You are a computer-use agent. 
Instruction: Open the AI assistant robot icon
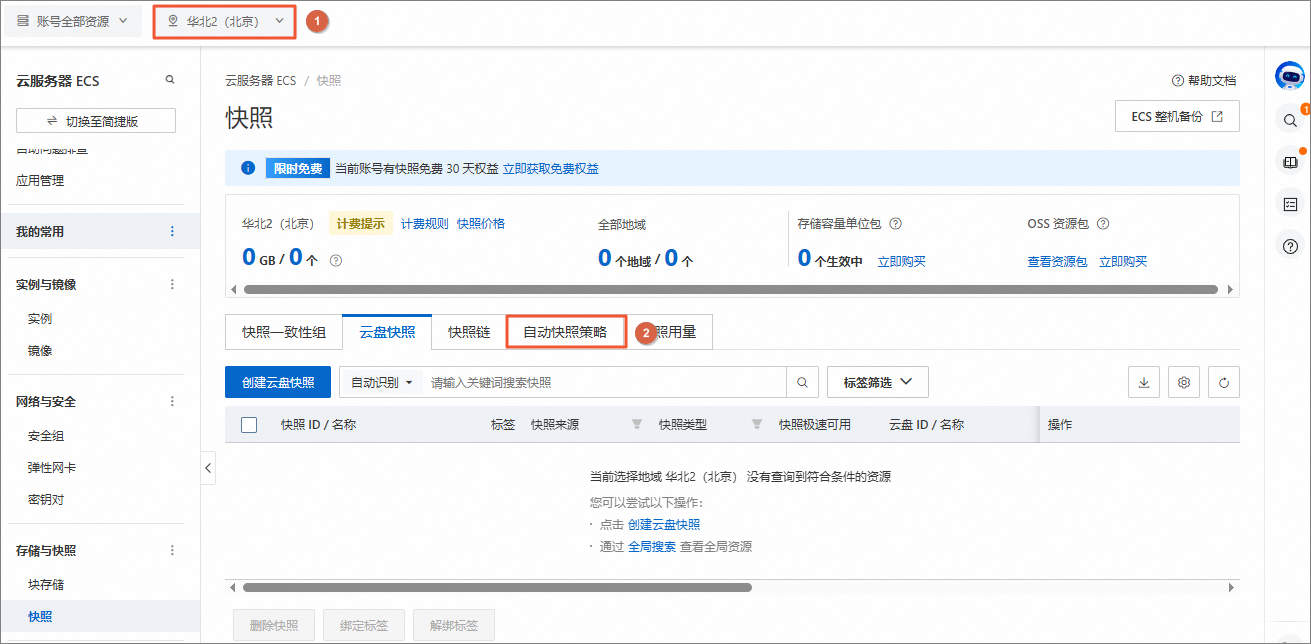pos(1290,76)
